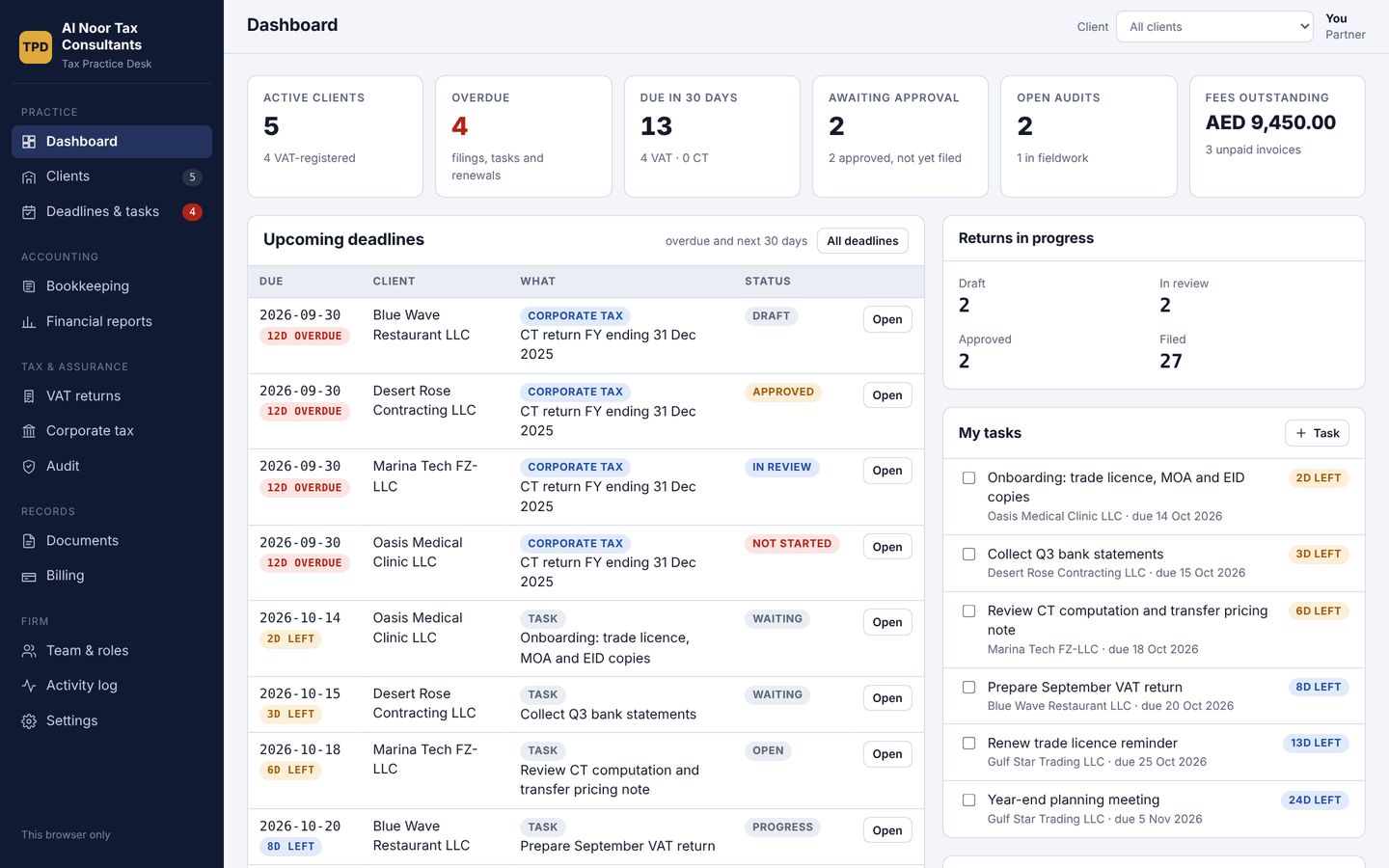Click the Open audits card
Image resolution: width=1389 pixels, height=868 pixels.
[1089, 137]
